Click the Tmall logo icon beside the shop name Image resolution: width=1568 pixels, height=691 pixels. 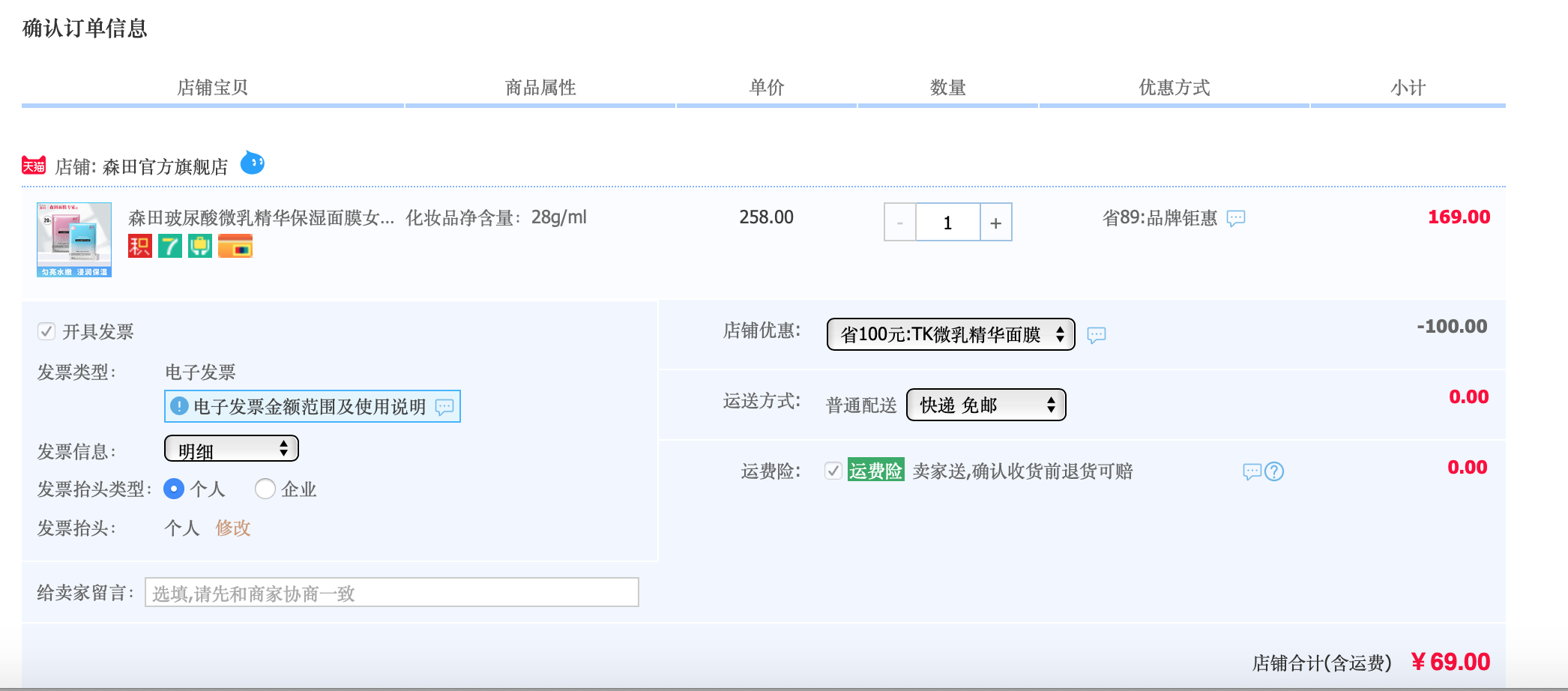click(x=34, y=166)
